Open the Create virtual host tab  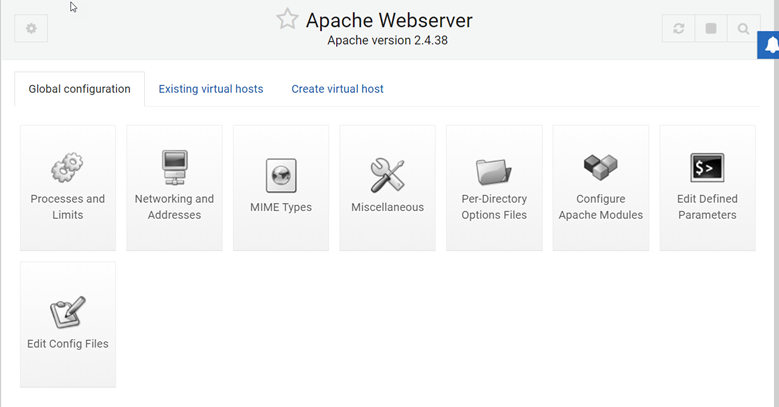click(337, 89)
